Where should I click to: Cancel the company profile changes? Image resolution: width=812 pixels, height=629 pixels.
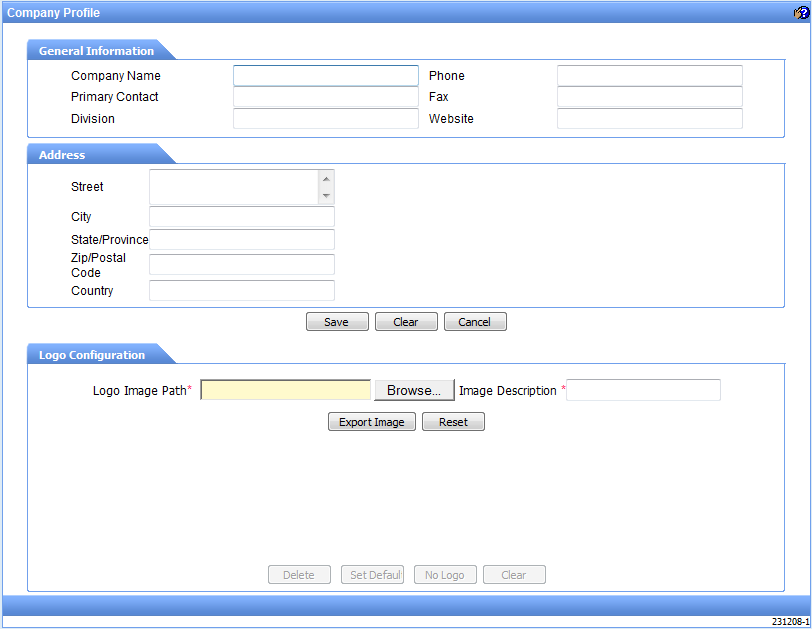(x=474, y=321)
